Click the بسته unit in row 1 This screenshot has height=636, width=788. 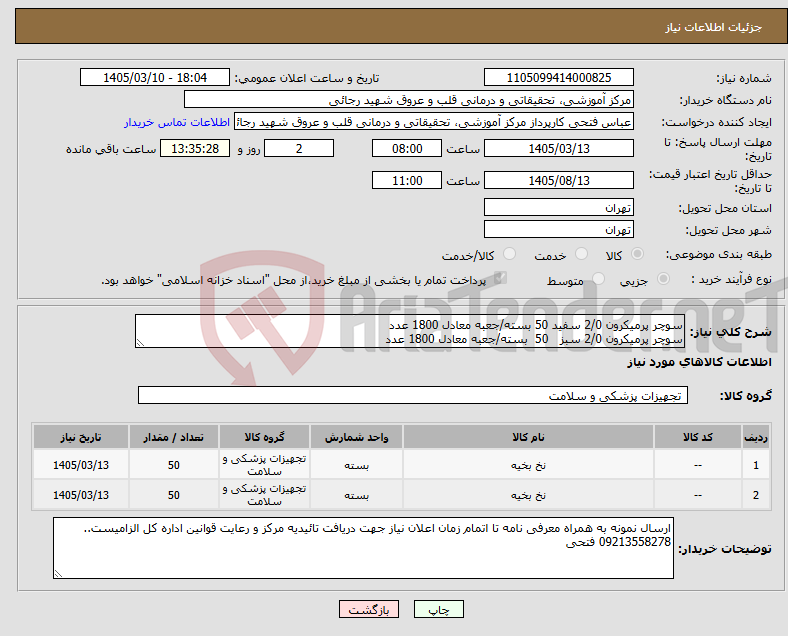pos(356,466)
